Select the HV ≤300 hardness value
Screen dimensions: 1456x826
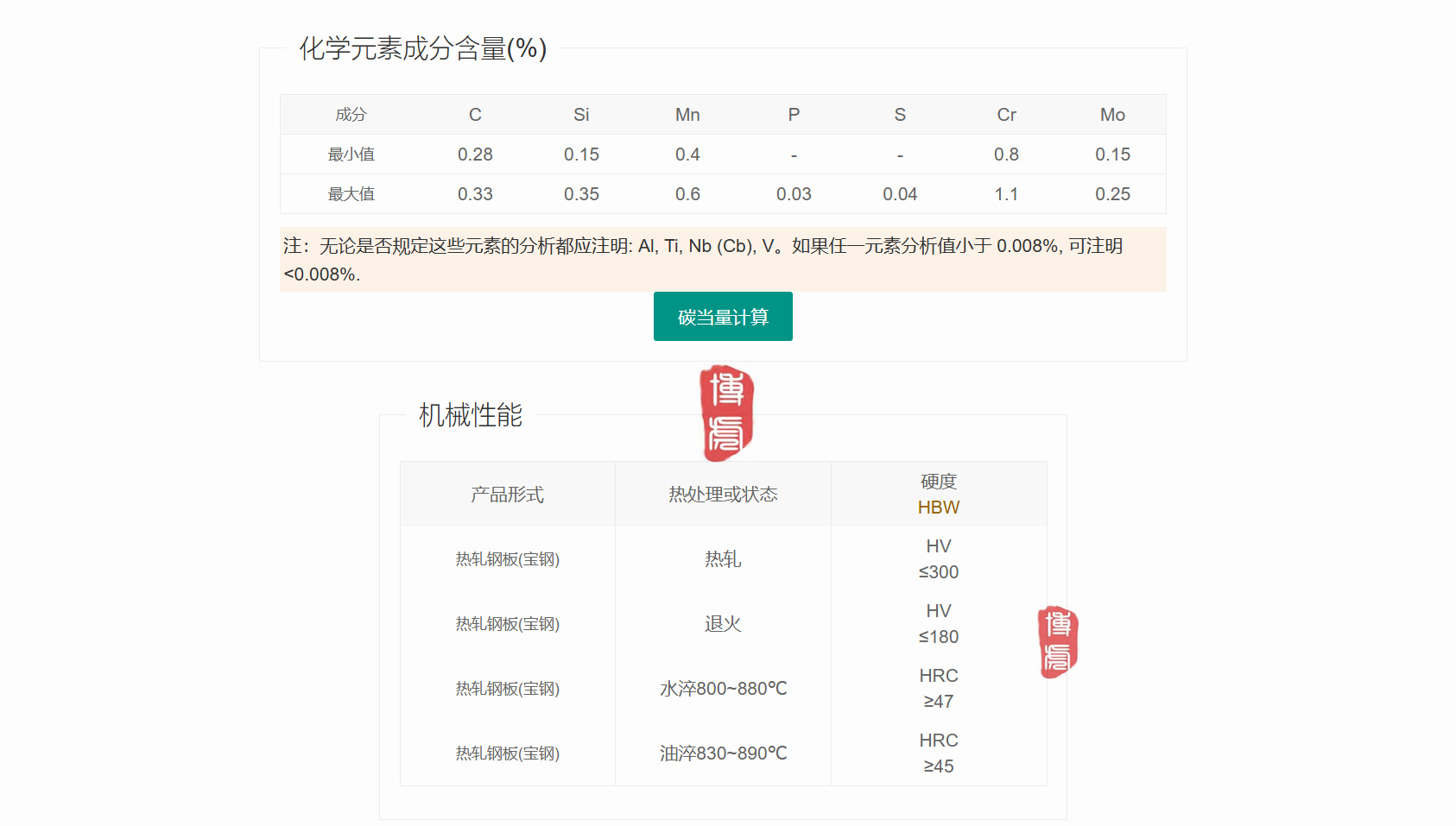938,559
